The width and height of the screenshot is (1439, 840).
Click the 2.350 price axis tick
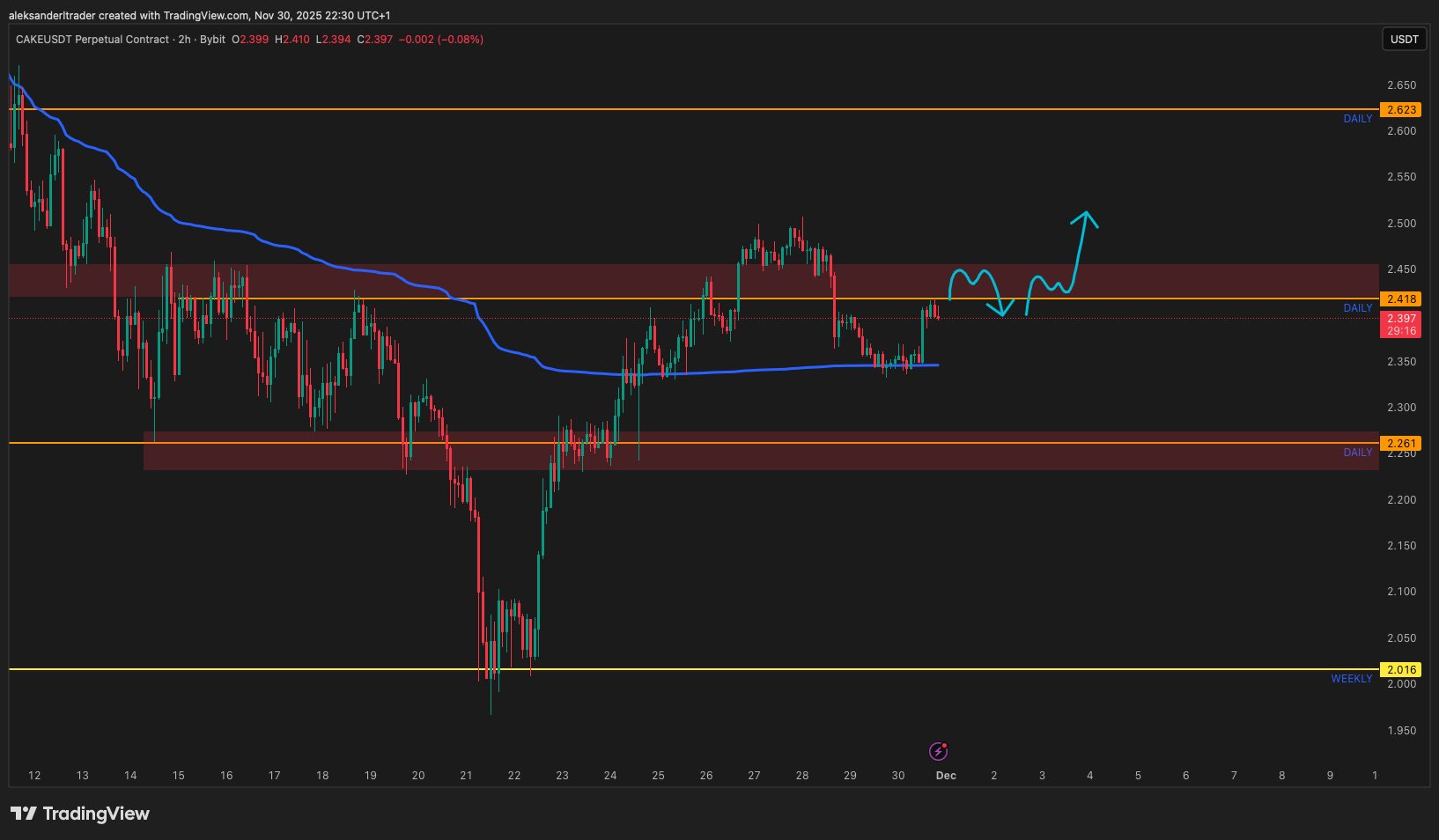click(1401, 362)
